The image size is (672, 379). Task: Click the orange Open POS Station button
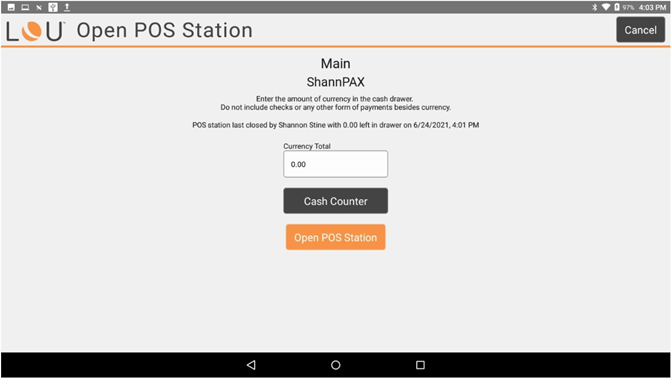coord(336,237)
